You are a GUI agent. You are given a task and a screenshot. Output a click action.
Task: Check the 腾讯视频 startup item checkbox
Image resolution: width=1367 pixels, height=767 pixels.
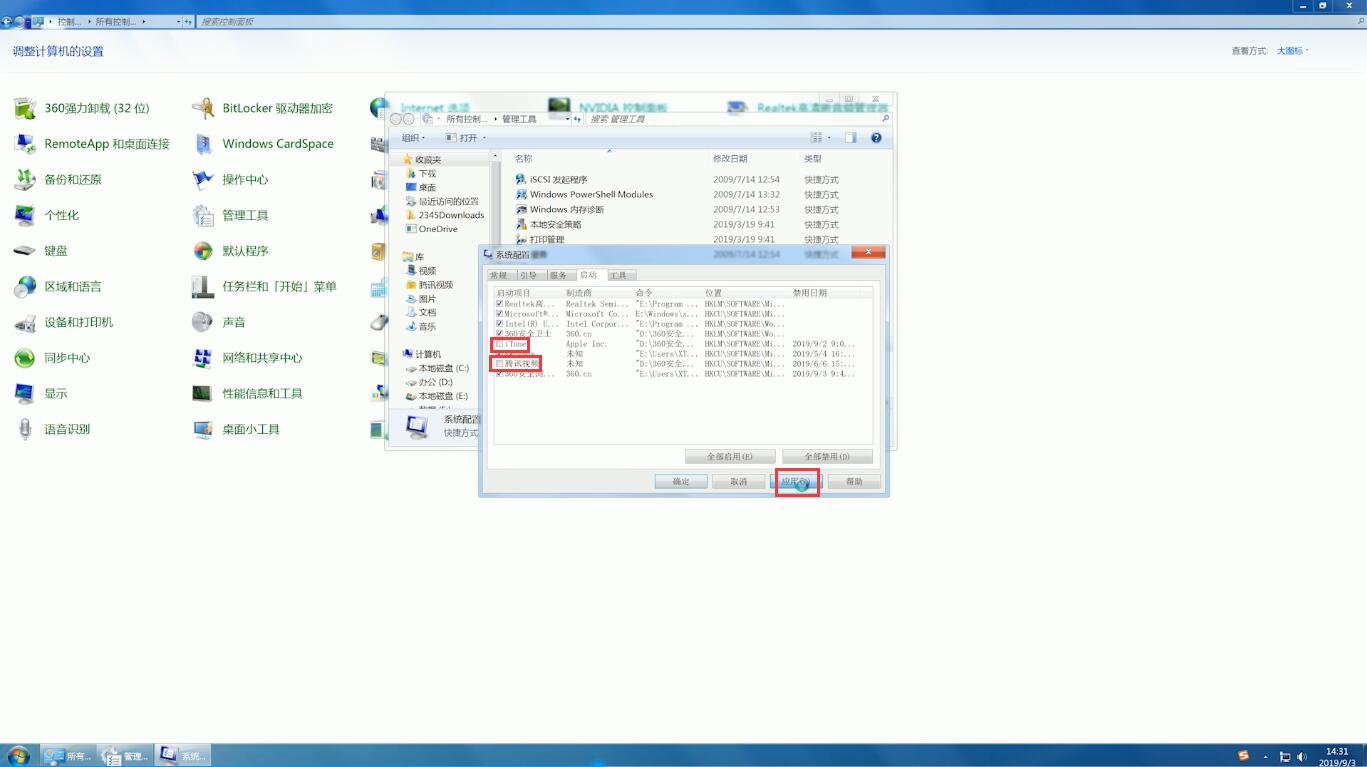(499, 364)
